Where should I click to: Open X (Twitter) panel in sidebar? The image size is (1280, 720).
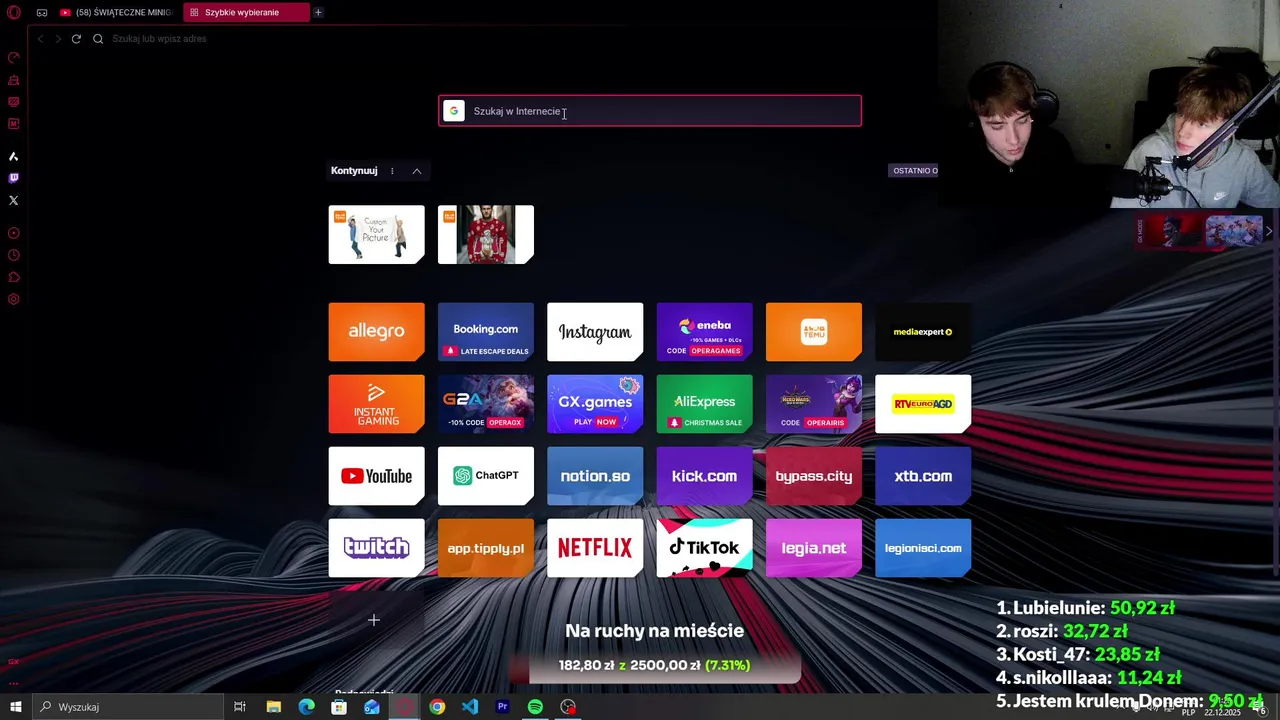click(14, 200)
